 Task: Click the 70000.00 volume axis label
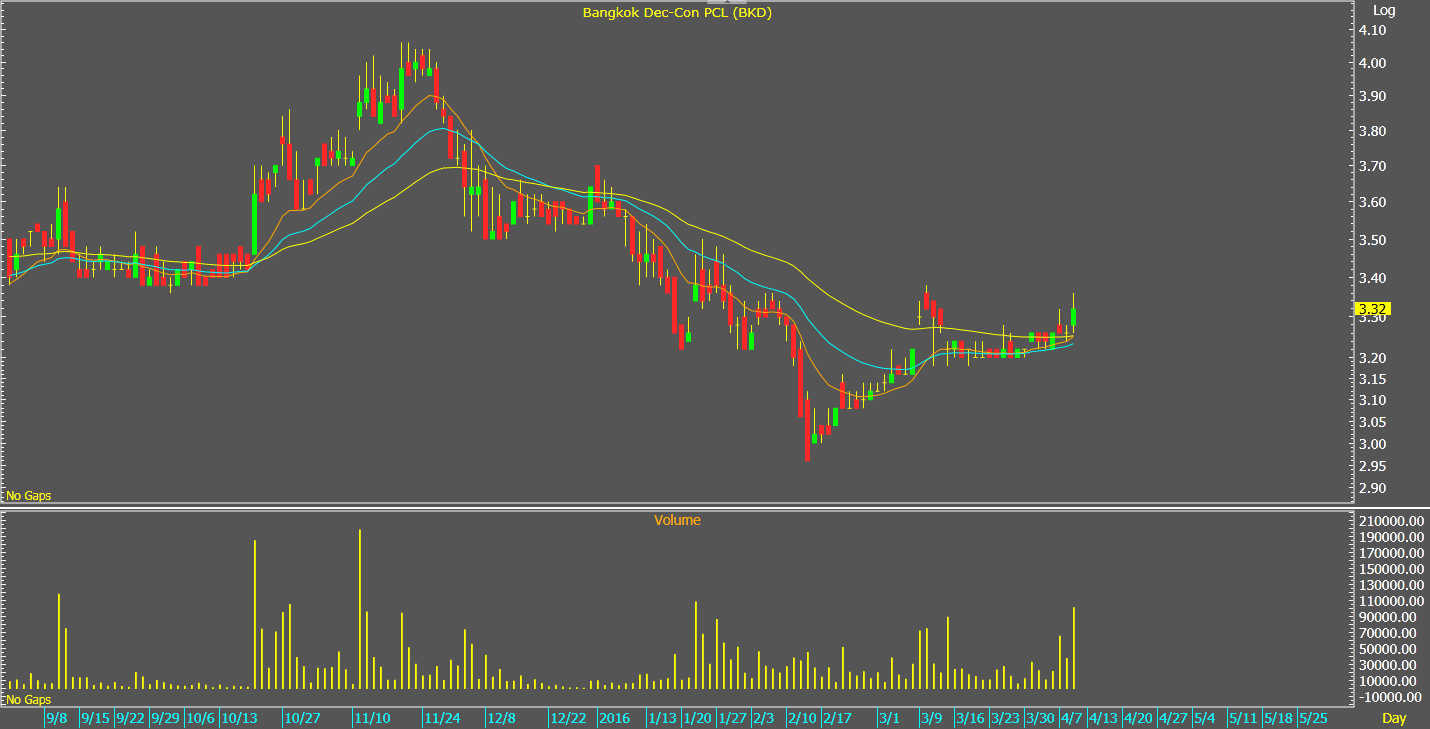[x=1388, y=633]
